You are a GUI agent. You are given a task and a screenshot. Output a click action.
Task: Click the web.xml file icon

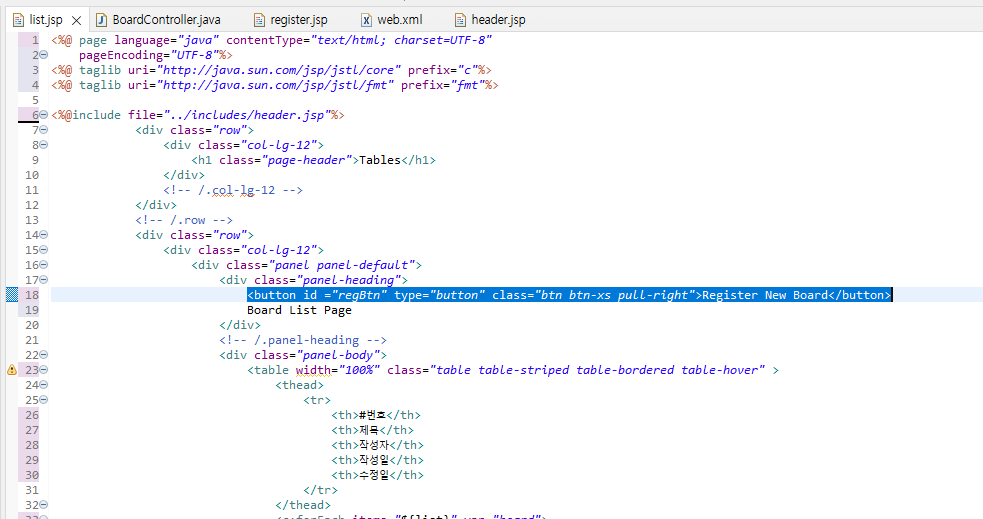(x=367, y=21)
